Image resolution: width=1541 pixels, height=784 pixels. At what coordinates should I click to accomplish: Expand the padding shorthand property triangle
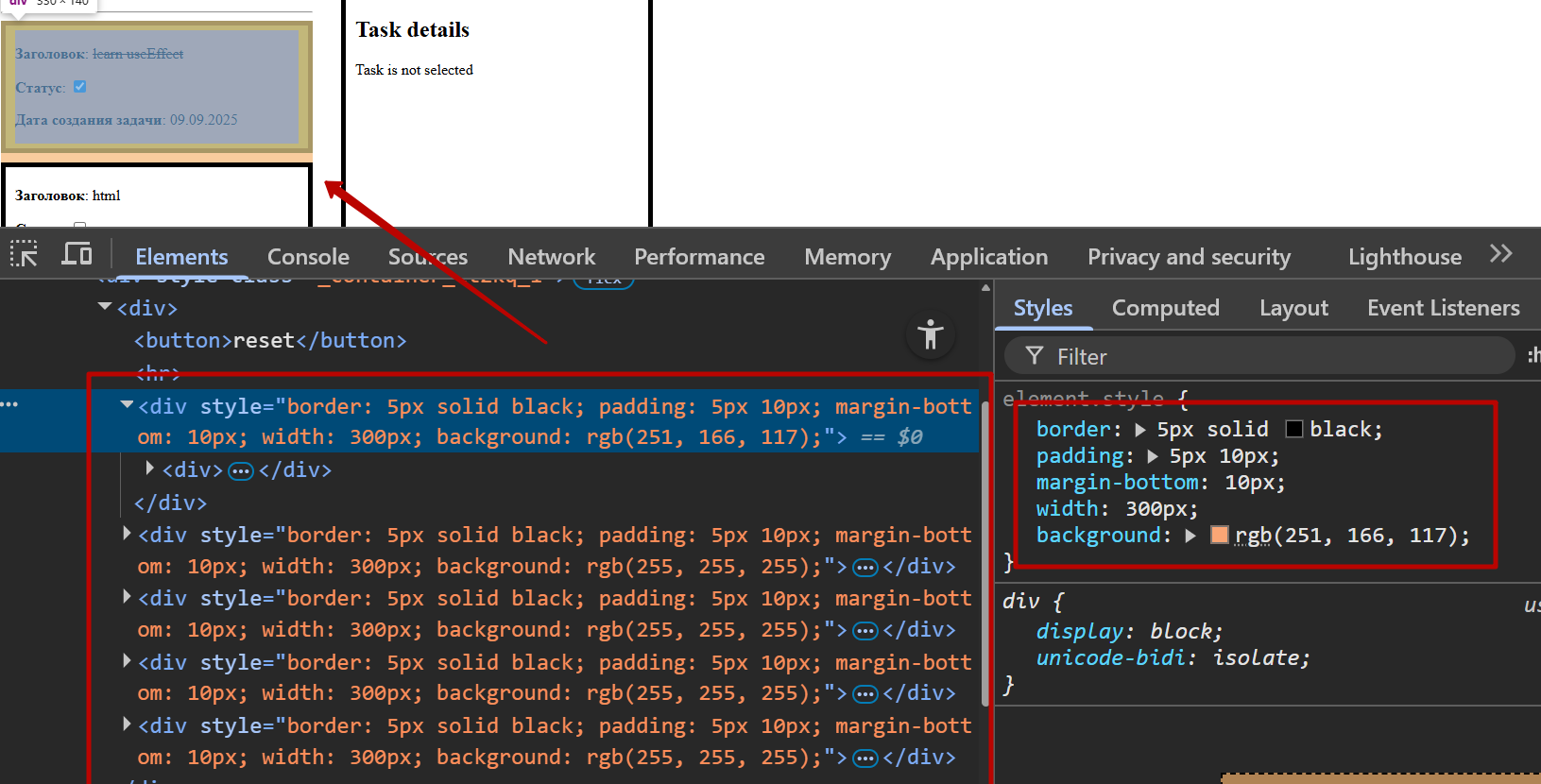[x=1153, y=456]
